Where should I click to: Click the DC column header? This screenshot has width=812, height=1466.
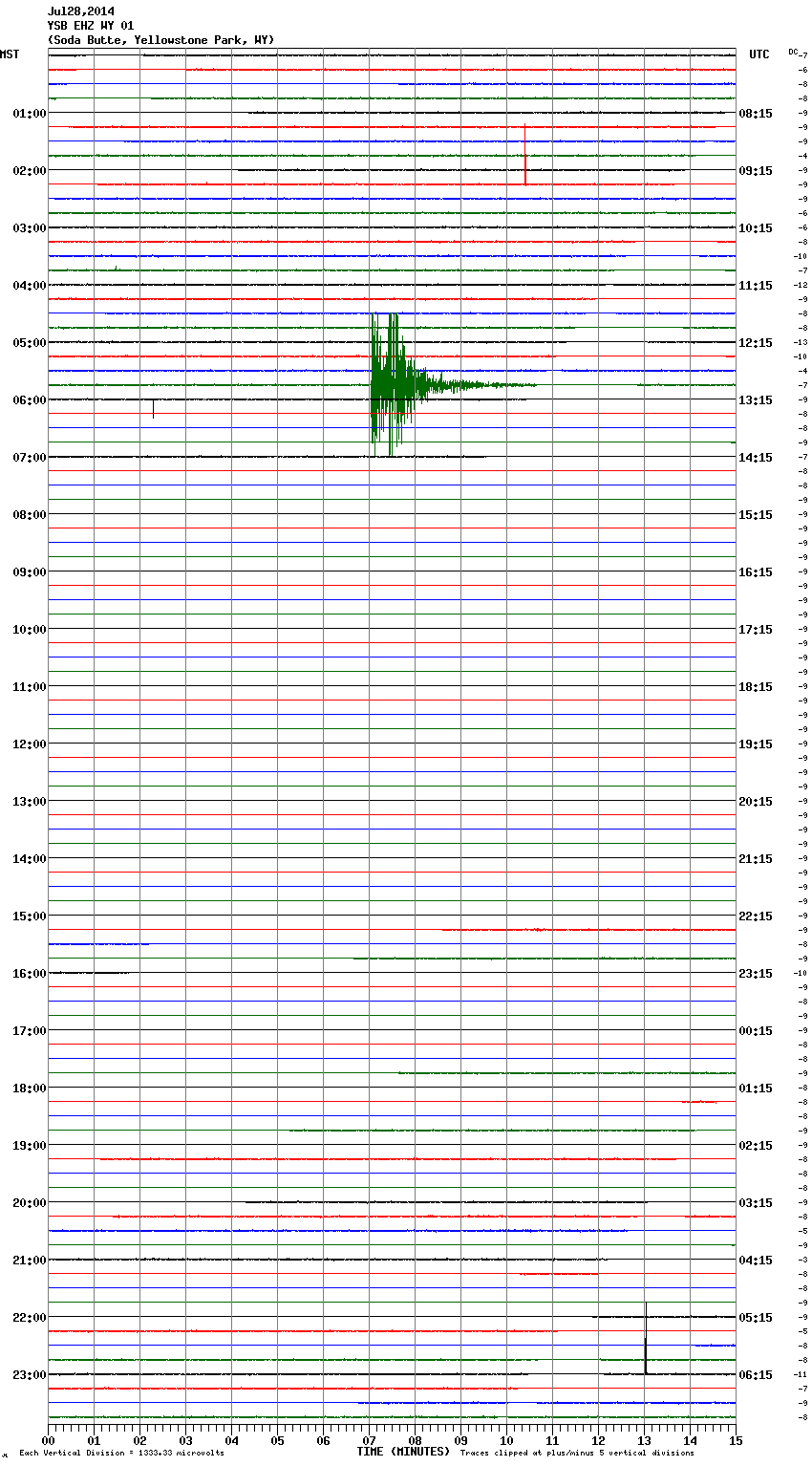[793, 52]
